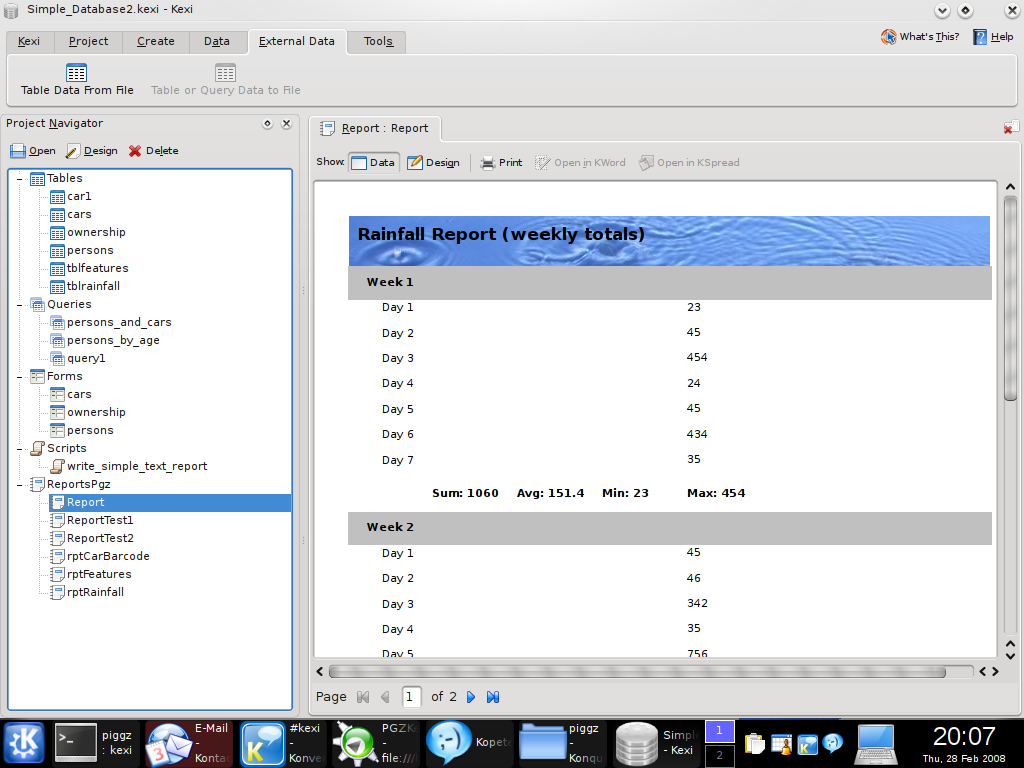The width and height of the screenshot is (1024, 768).
Task: Open the KDE application launcher menu
Action: click(24, 743)
